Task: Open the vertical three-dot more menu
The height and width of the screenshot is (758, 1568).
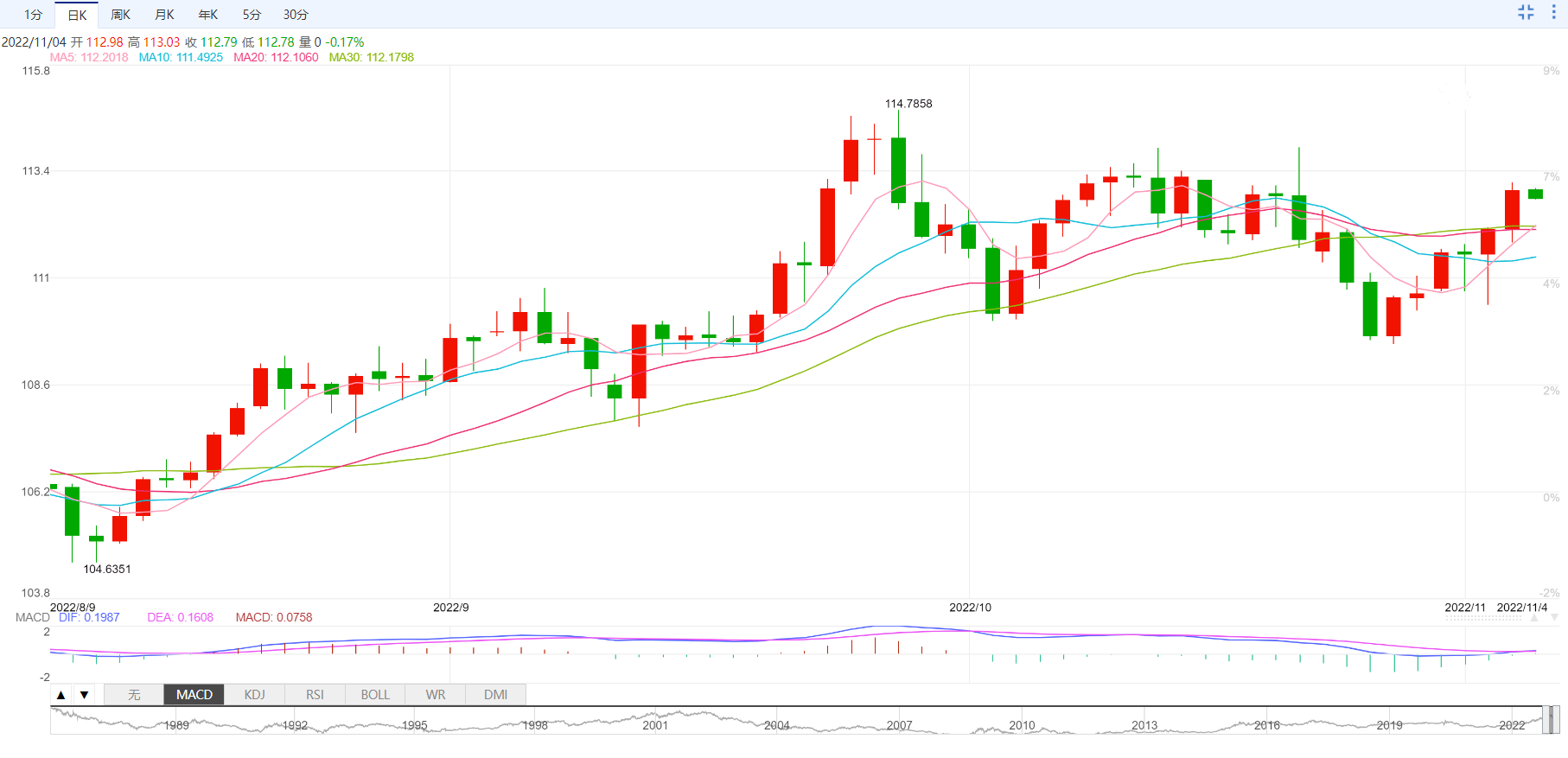Action: pos(1553,12)
